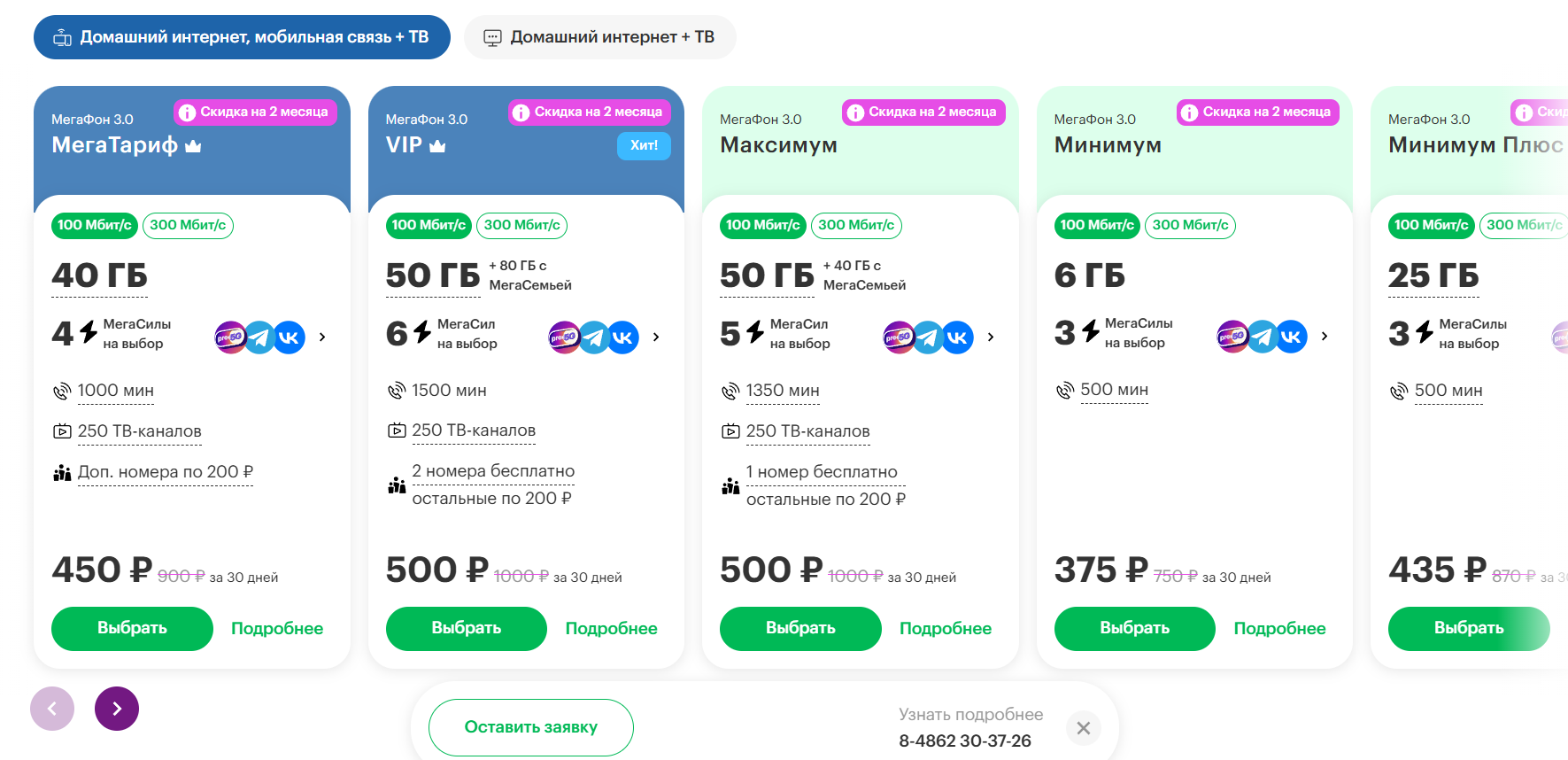This screenshot has height=760, width=1568.
Task: Click the Оставить заявку button
Action: click(531, 727)
